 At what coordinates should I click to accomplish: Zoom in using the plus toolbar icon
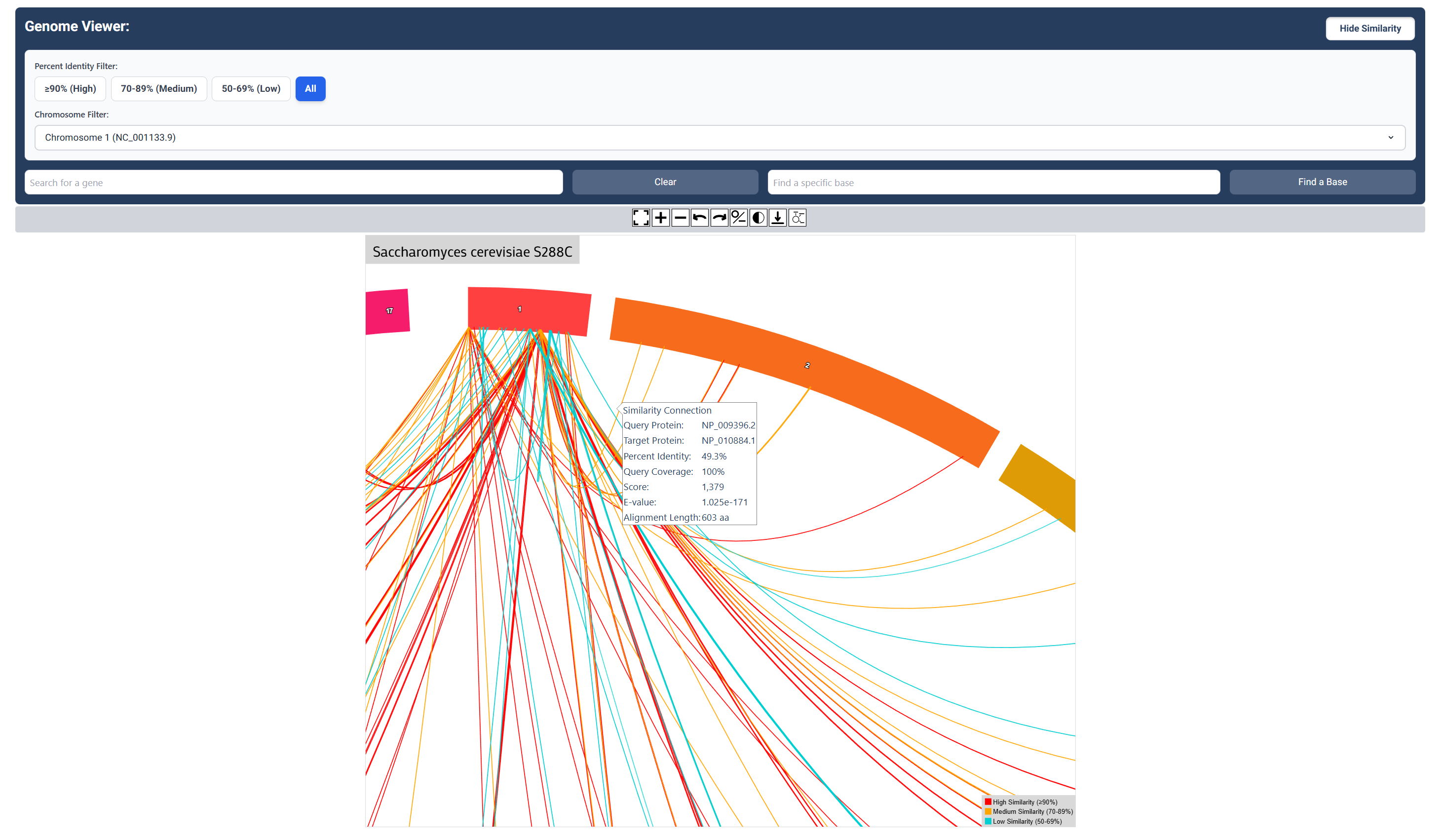click(660, 218)
